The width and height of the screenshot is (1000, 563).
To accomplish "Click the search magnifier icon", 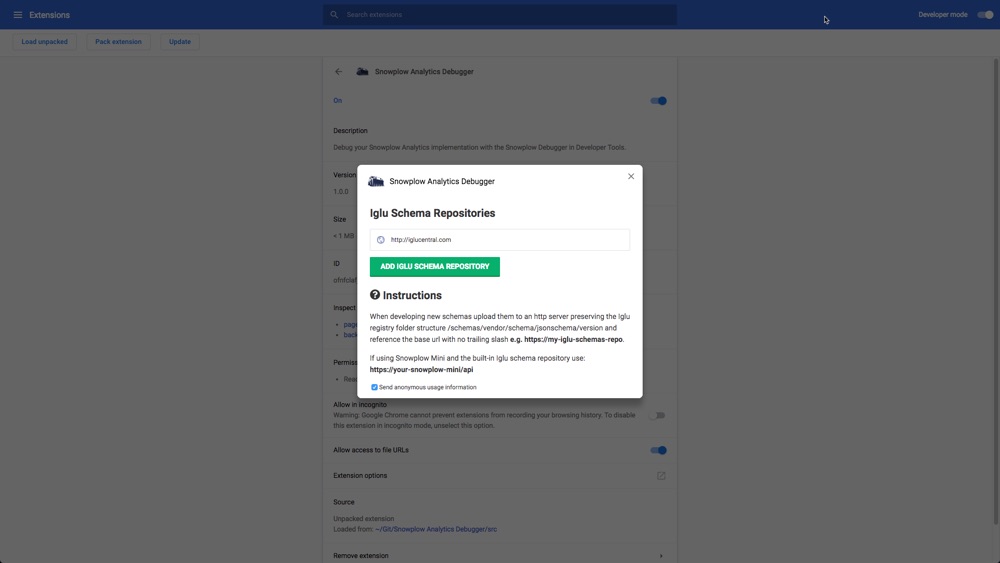I will (334, 15).
